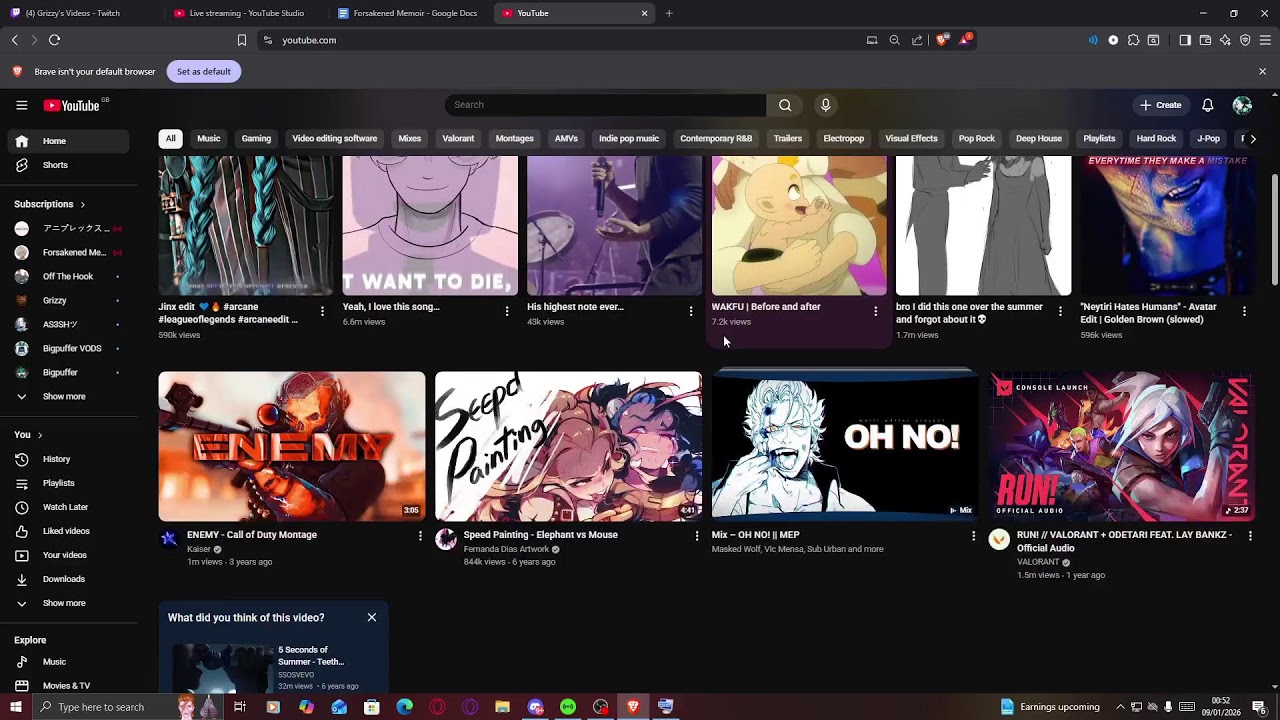
Task: Open more options for WAKFU short
Action: tap(875, 311)
